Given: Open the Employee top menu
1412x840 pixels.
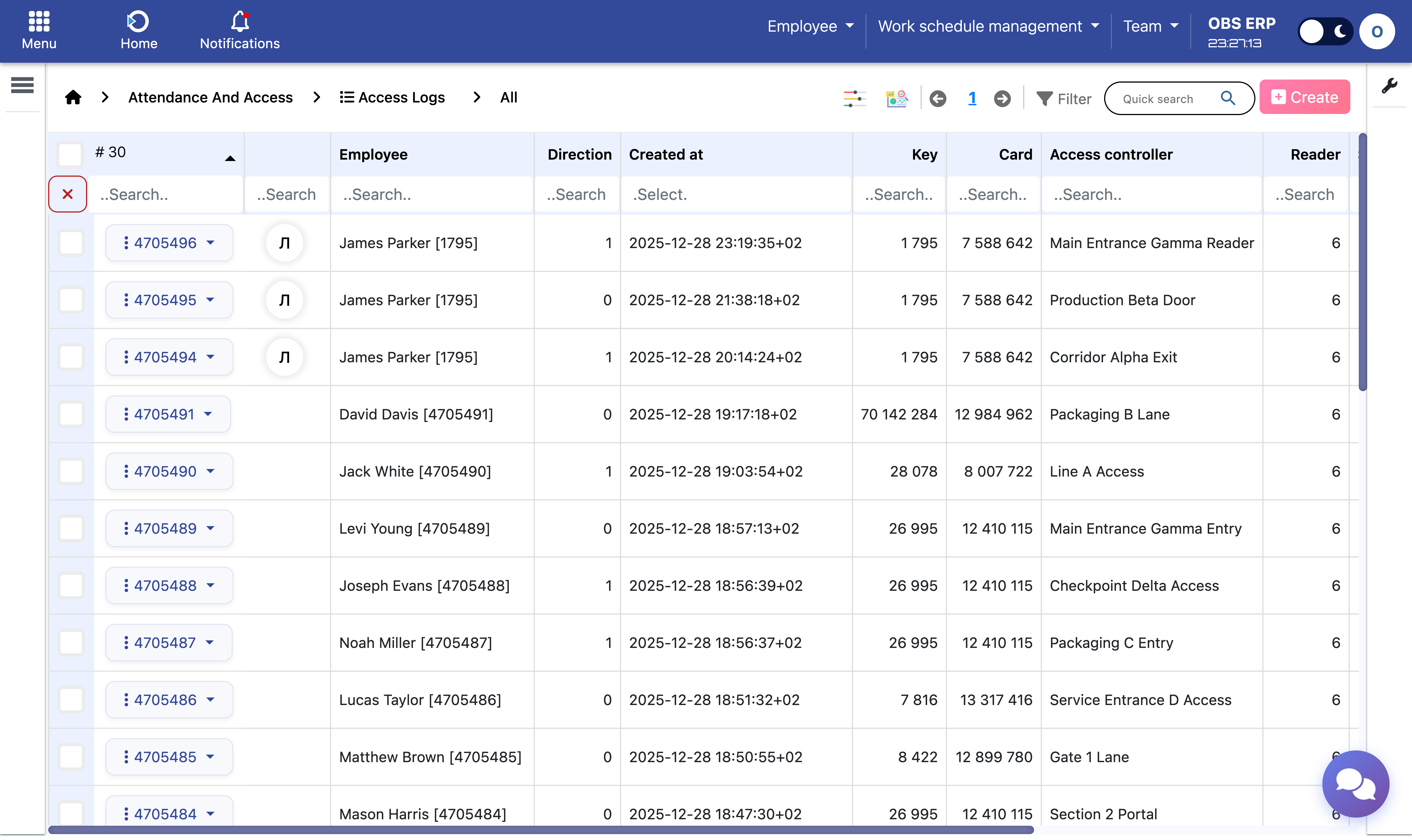Looking at the screenshot, I should (x=810, y=26).
